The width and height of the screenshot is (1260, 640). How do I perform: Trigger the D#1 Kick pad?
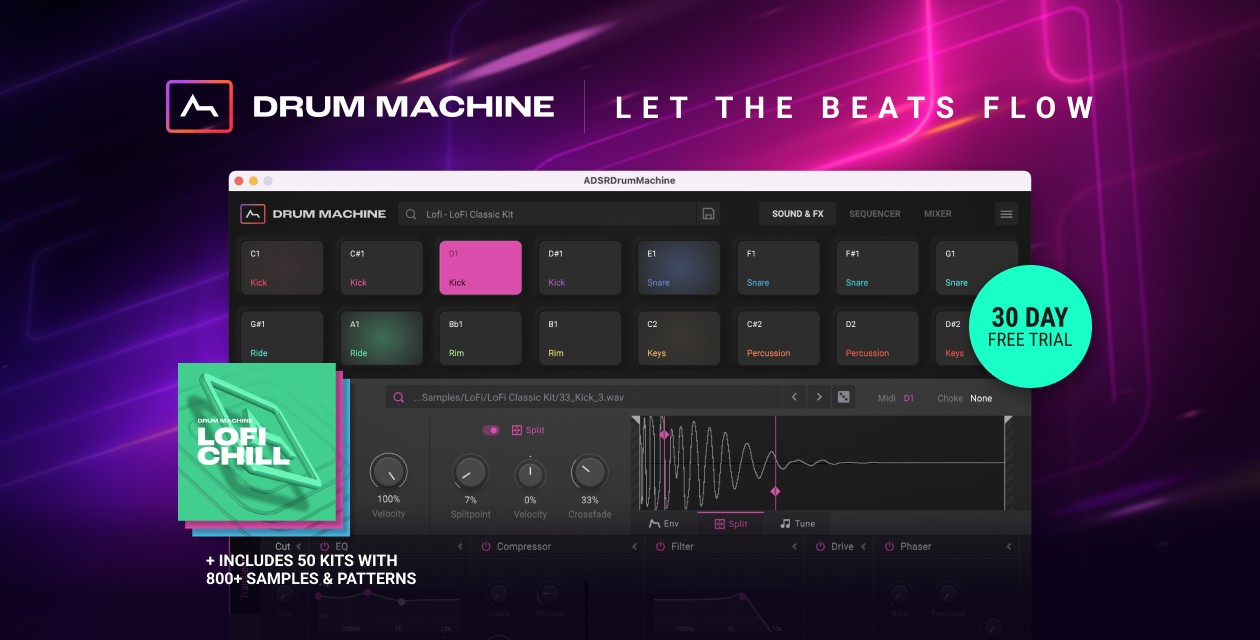click(579, 268)
